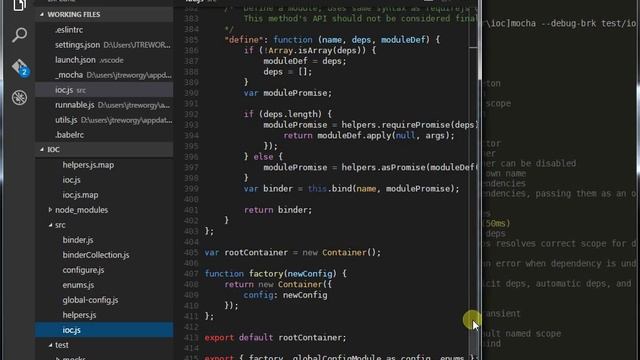
Task: Click 'factory' function name on line 407
Action: [x=266, y=274]
